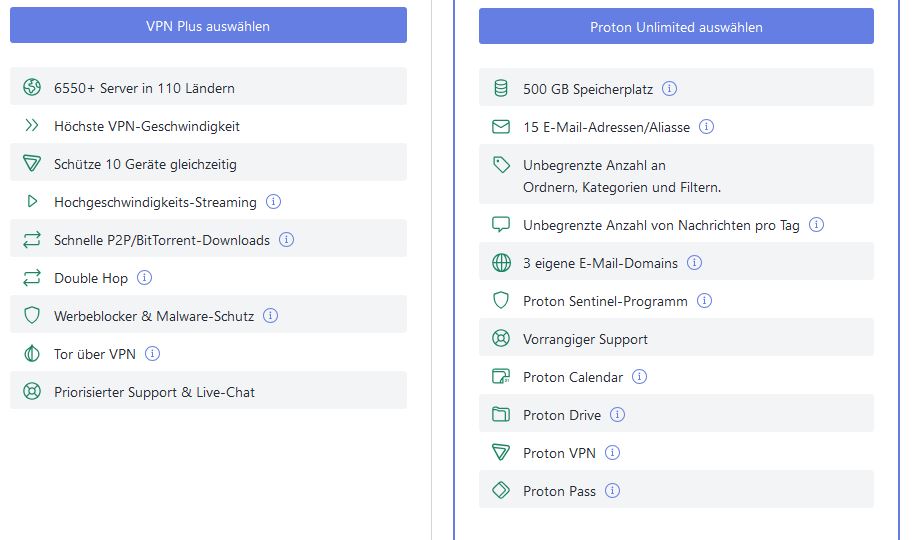Open the Double Hop info tooltip icon

[145, 278]
